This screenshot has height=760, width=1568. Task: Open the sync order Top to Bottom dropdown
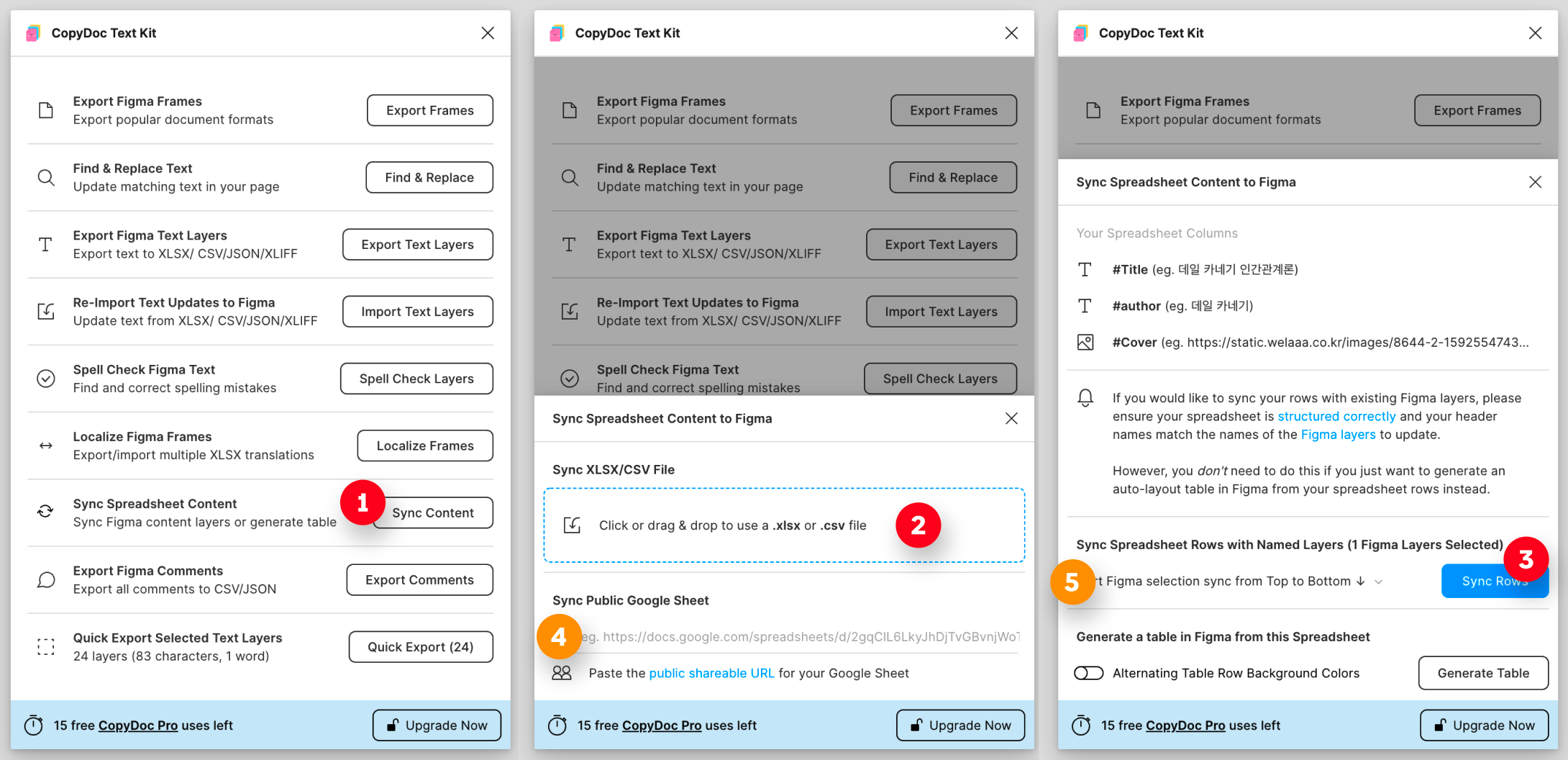click(1230, 581)
